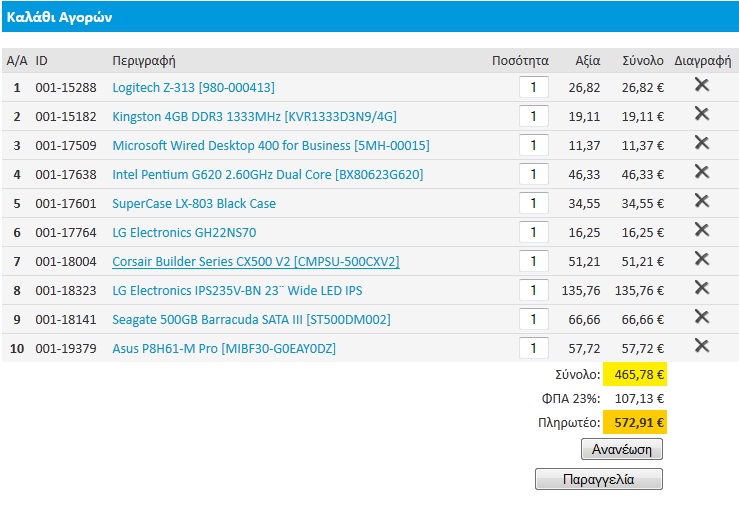Image resolution: width=739 pixels, height=508 pixels.
Task: Edit quantity for Microsoft Wired Desktop 400
Action: coord(534,145)
